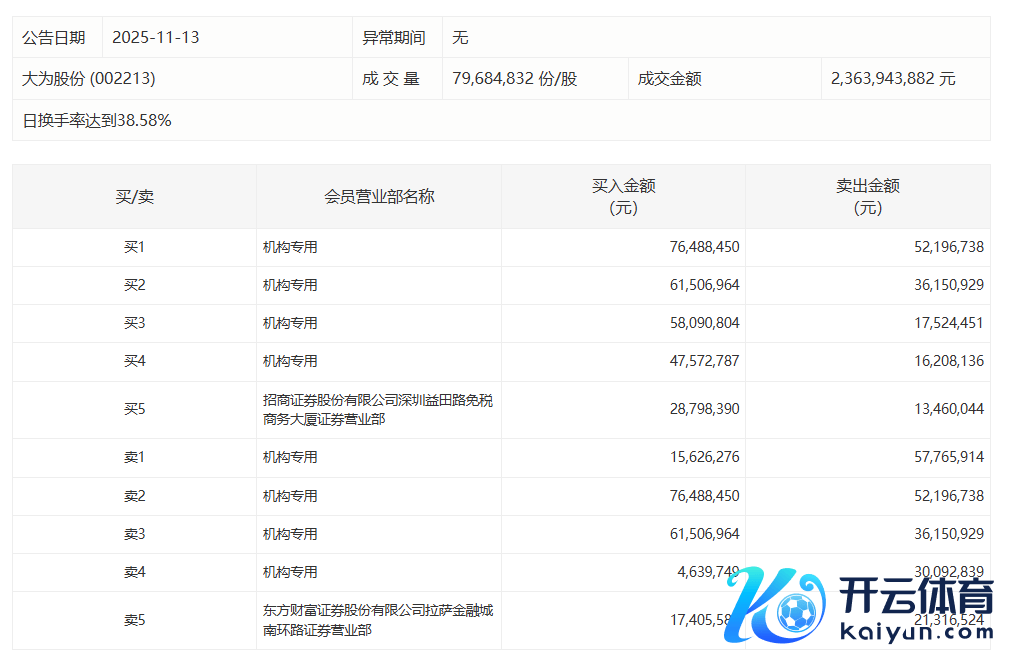This screenshot has width=1009, height=665.
Task: Open the 大为股份 (002213) stock name
Action: (89, 78)
